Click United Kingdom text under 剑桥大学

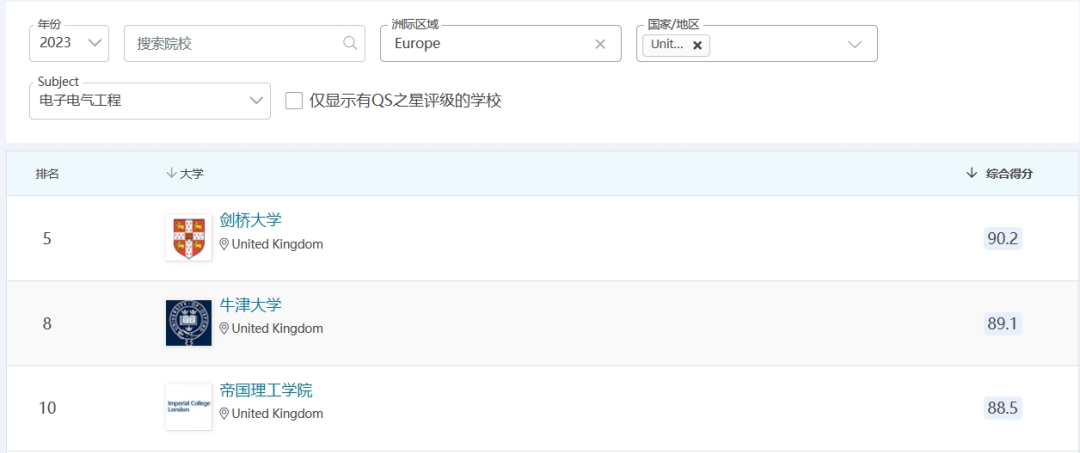pos(277,244)
